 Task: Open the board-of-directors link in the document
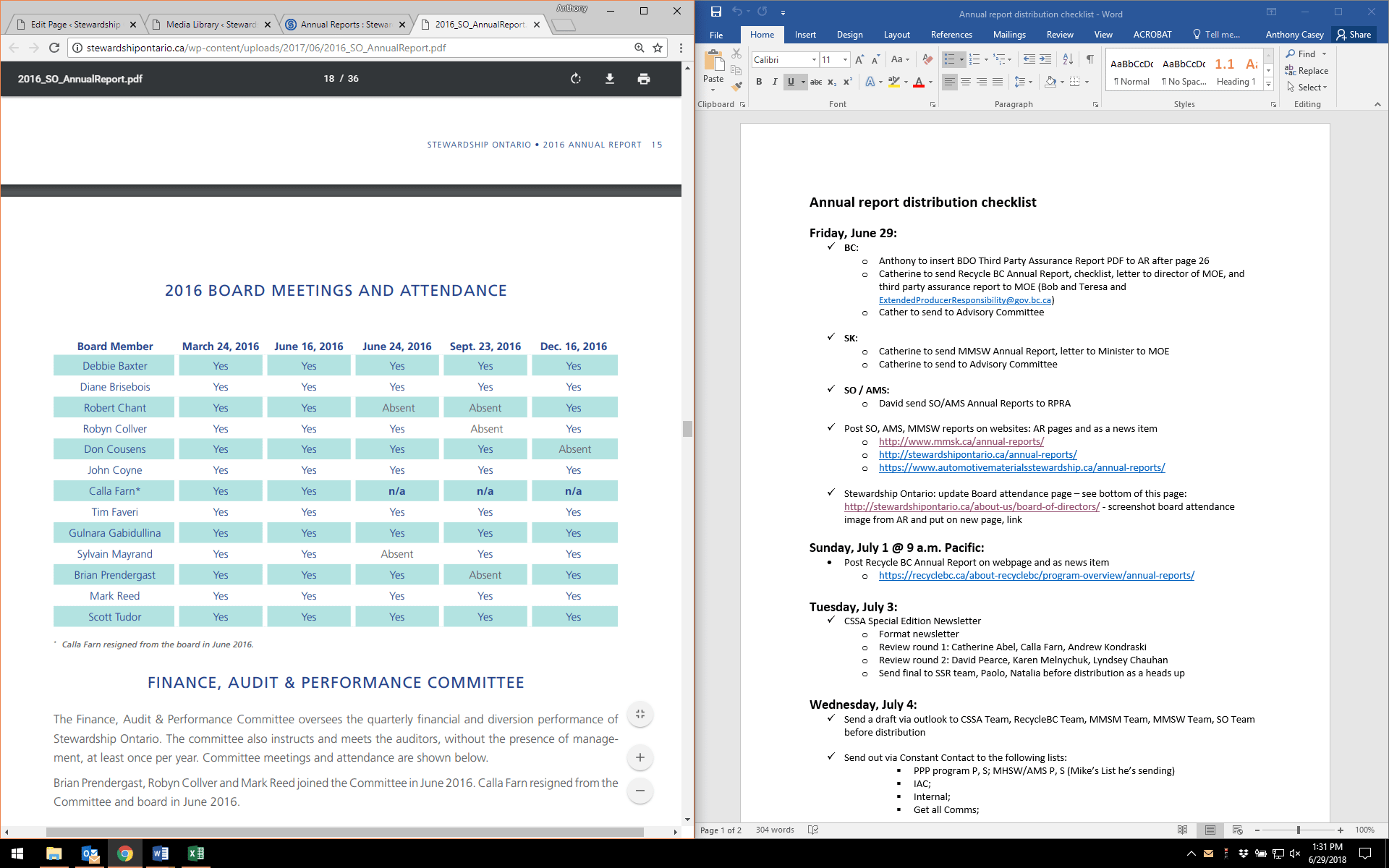coord(972,506)
